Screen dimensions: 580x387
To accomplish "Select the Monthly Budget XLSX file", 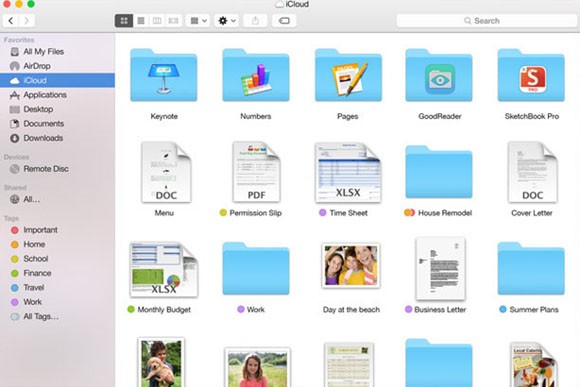I will [164, 269].
